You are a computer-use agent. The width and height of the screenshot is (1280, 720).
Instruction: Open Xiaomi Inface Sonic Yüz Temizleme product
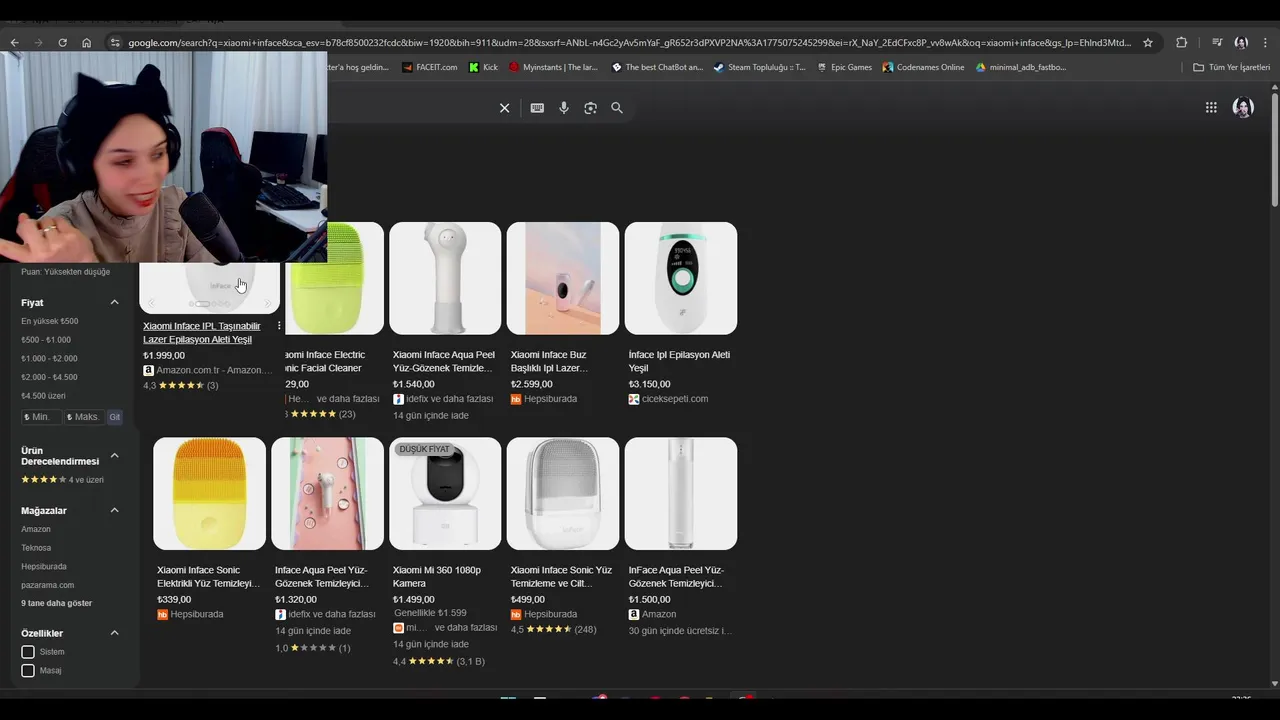(563, 494)
